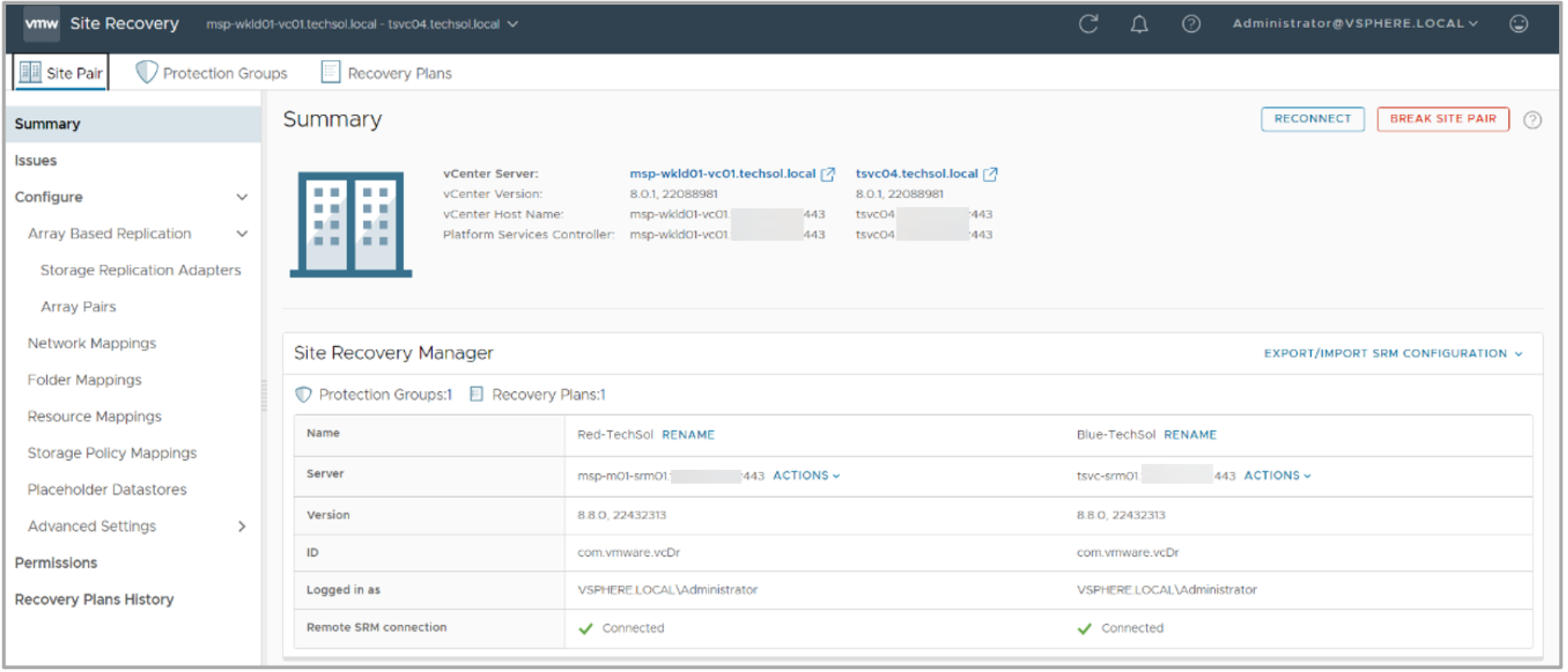Switch to the Site Pair tab
1568x672 pixels.
[x=61, y=72]
